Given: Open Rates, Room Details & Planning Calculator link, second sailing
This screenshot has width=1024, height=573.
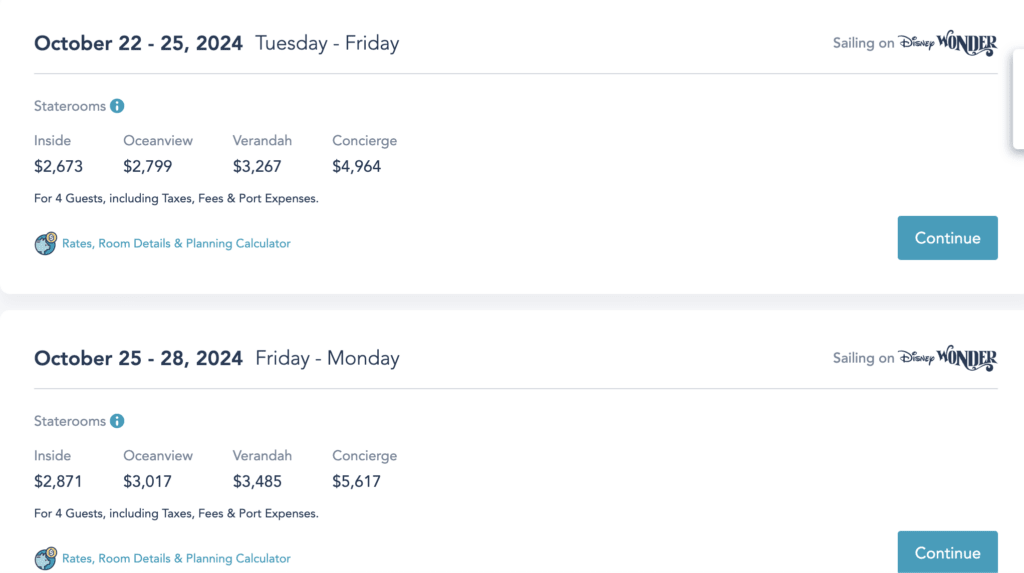Looking at the screenshot, I should (176, 559).
